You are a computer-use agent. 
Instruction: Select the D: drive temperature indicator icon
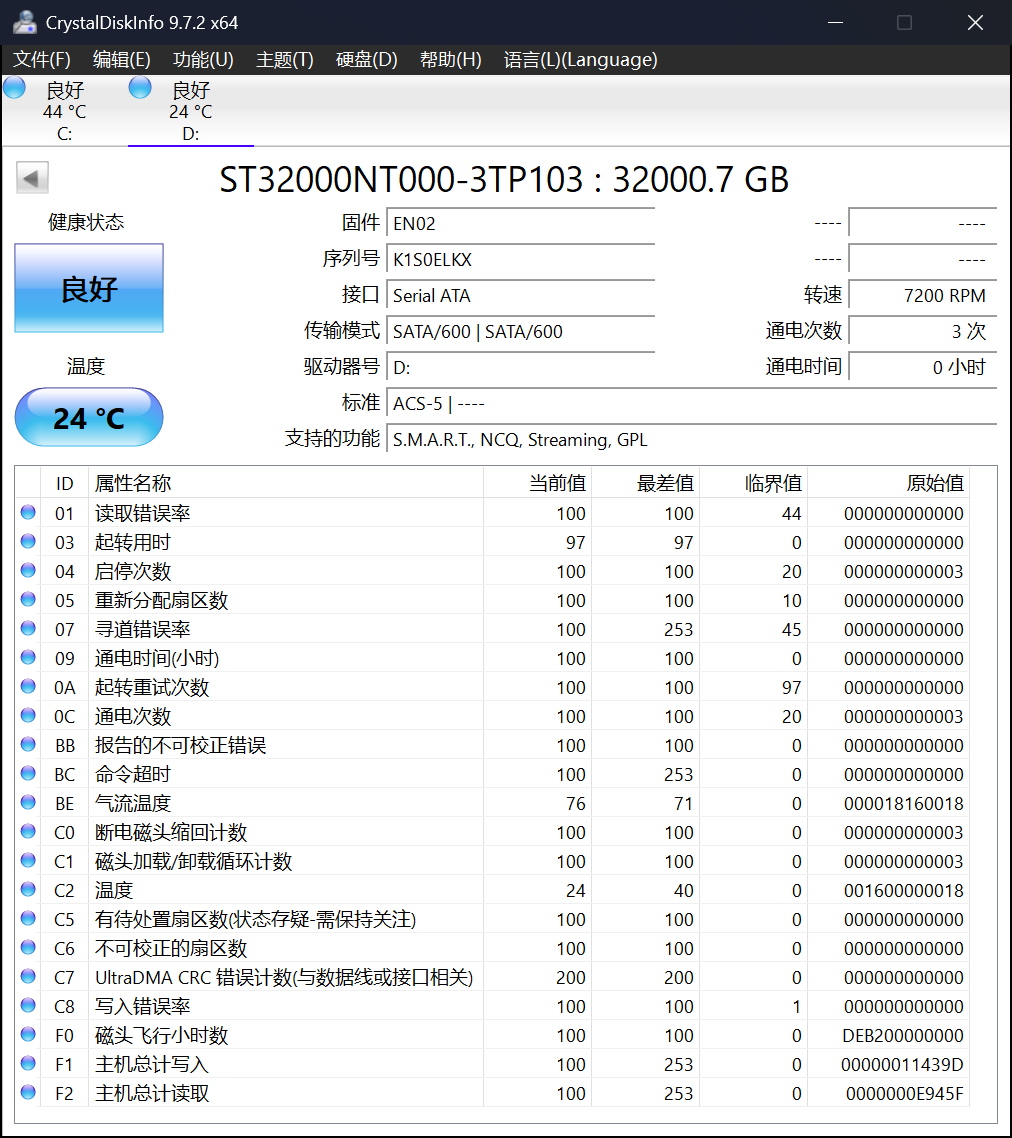coord(138,88)
